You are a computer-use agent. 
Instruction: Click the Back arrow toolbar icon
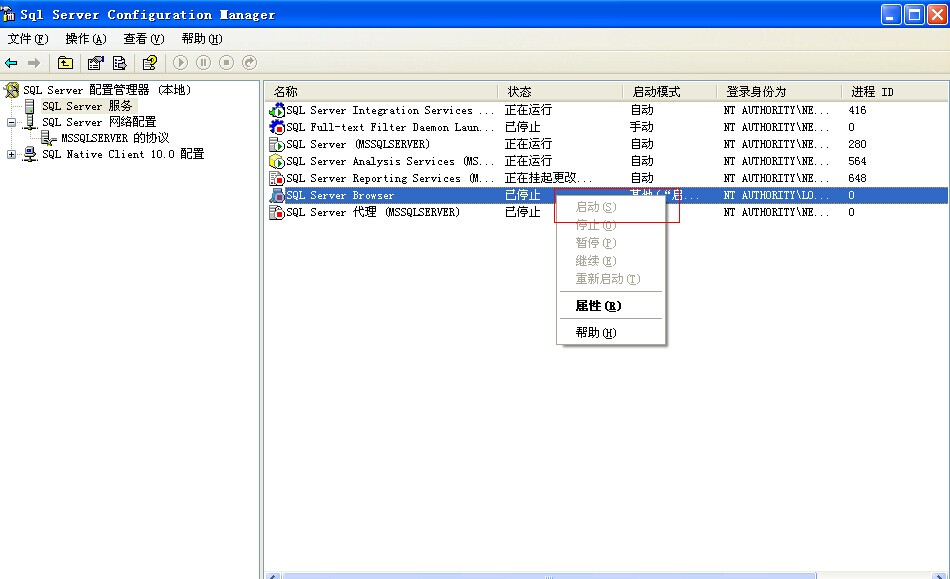point(11,63)
